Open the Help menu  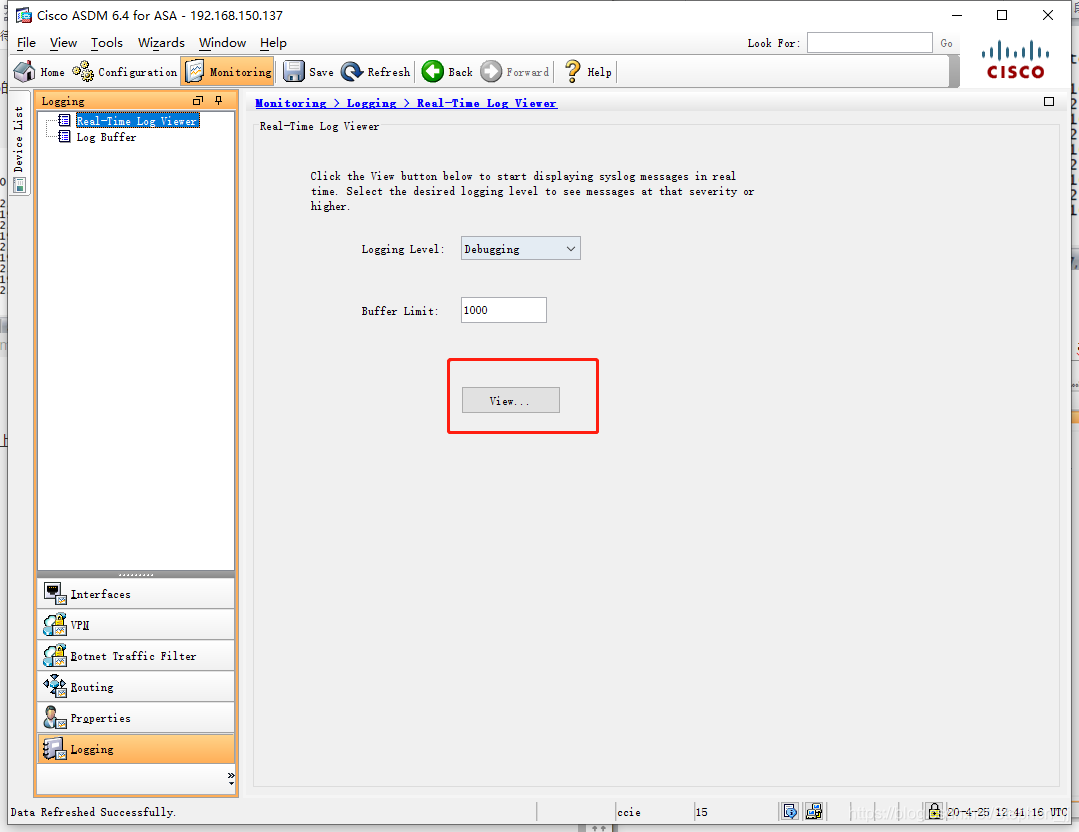click(x=273, y=43)
